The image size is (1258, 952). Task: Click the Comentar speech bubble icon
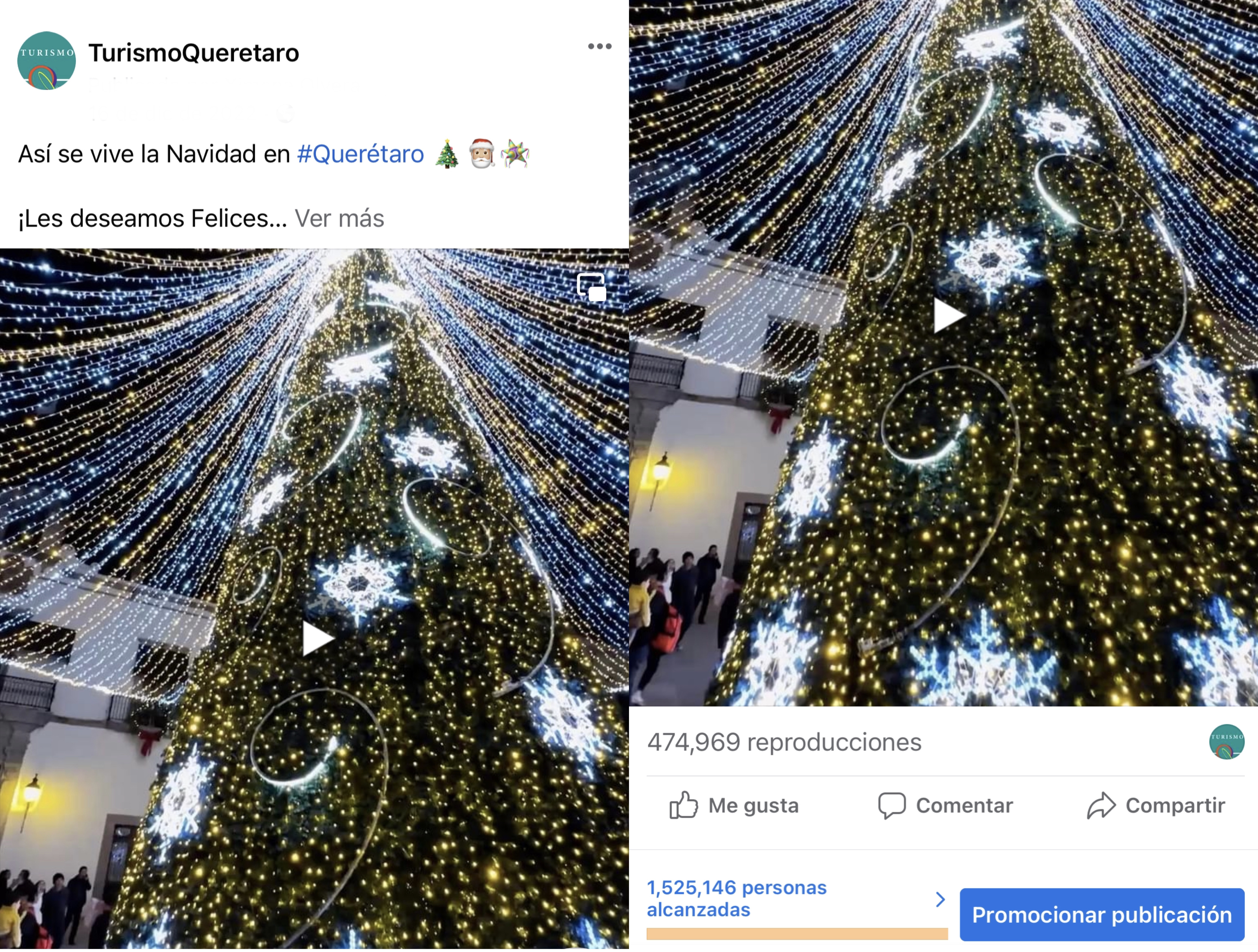tap(891, 805)
